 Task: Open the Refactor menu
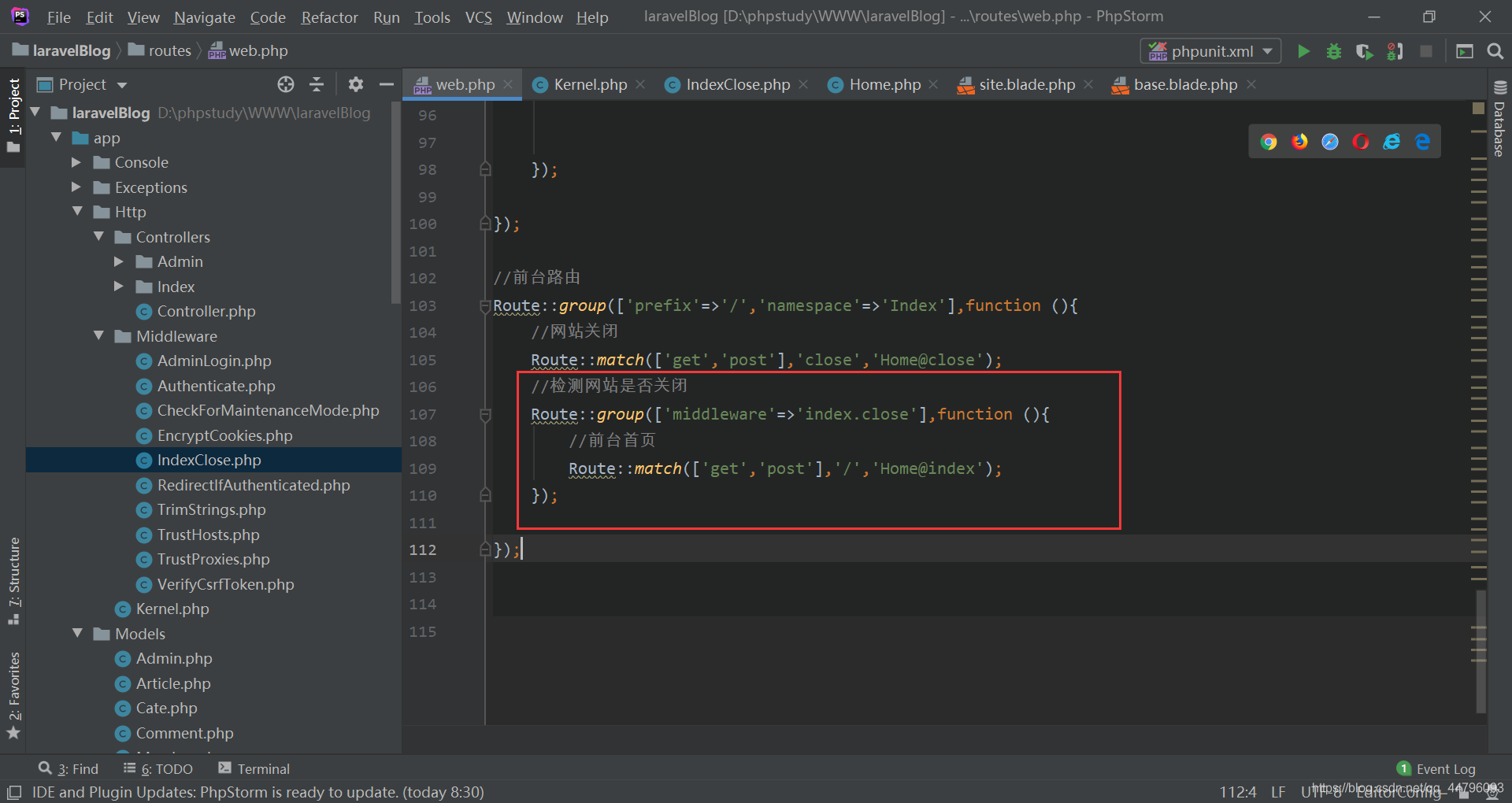329,17
